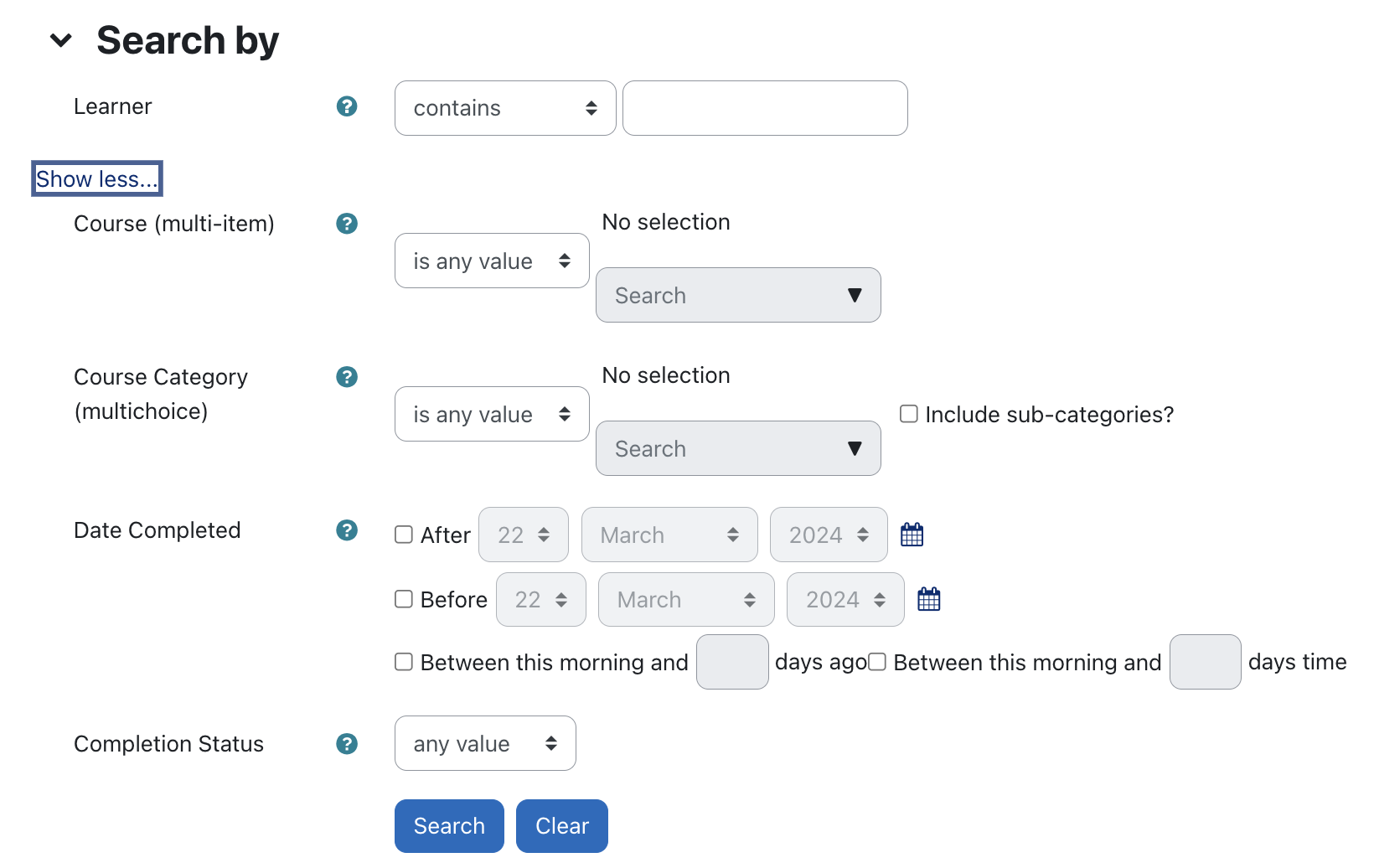The image size is (1374, 868).
Task: Enable the After date checkbox
Action: coord(404,535)
